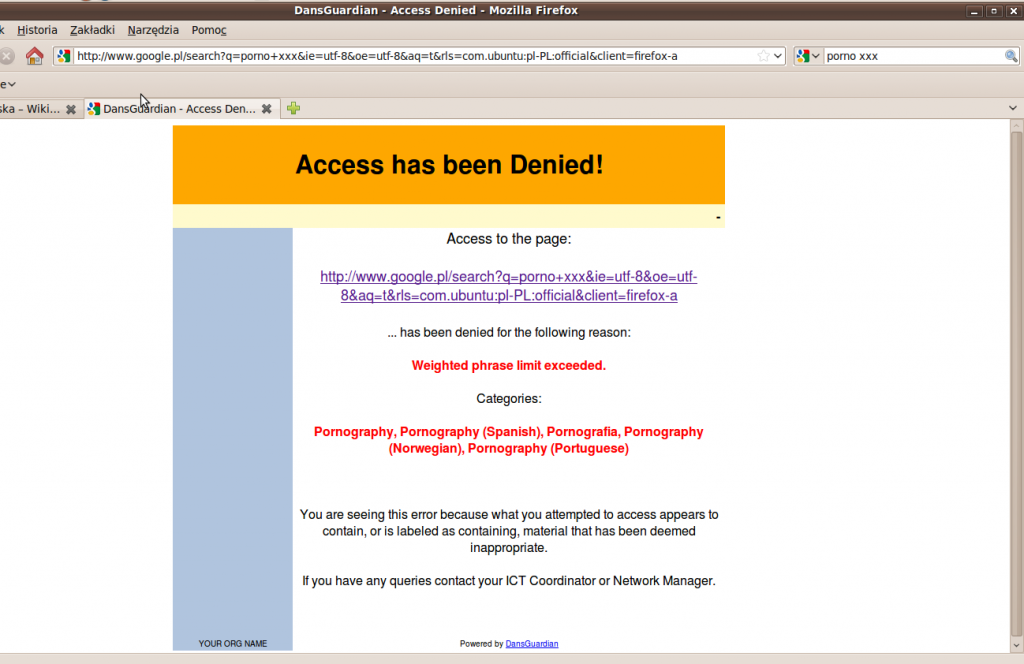Click the search magnifier icon
This screenshot has height=664, width=1024.
(x=1011, y=56)
